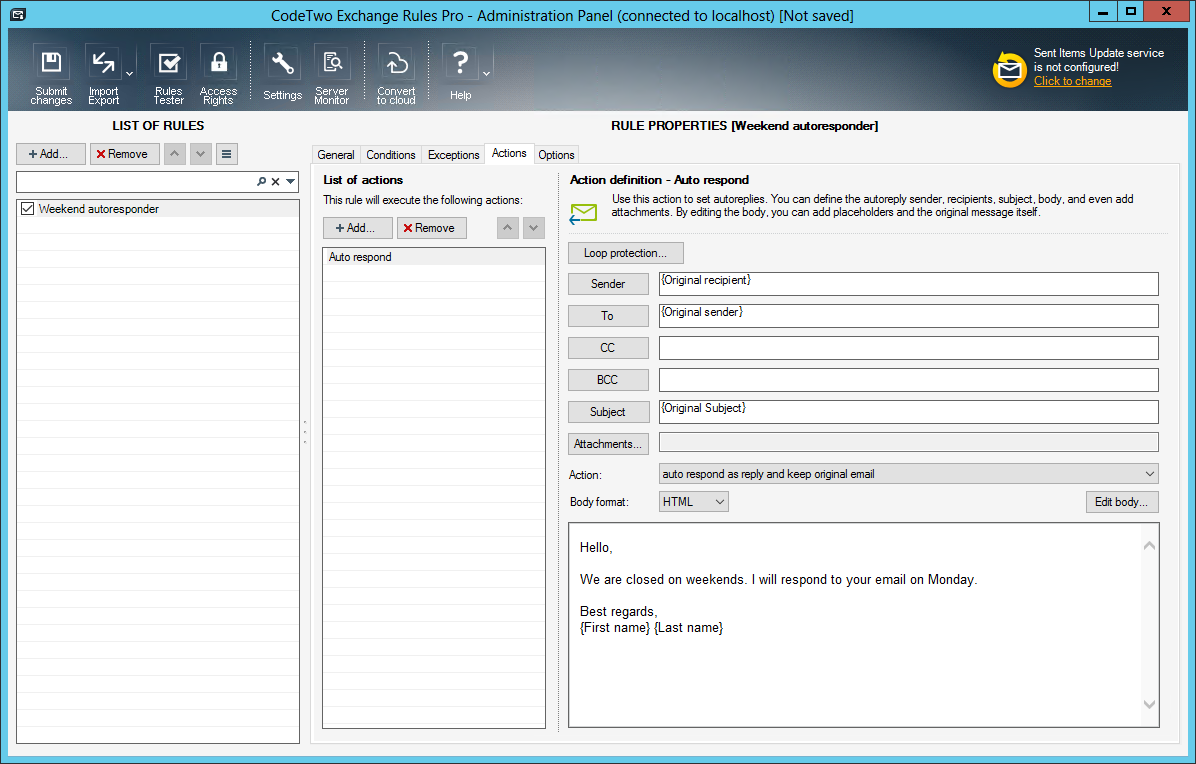Click the To field with {Original sender}
Viewport: 1196px width, 764px height.
point(908,316)
